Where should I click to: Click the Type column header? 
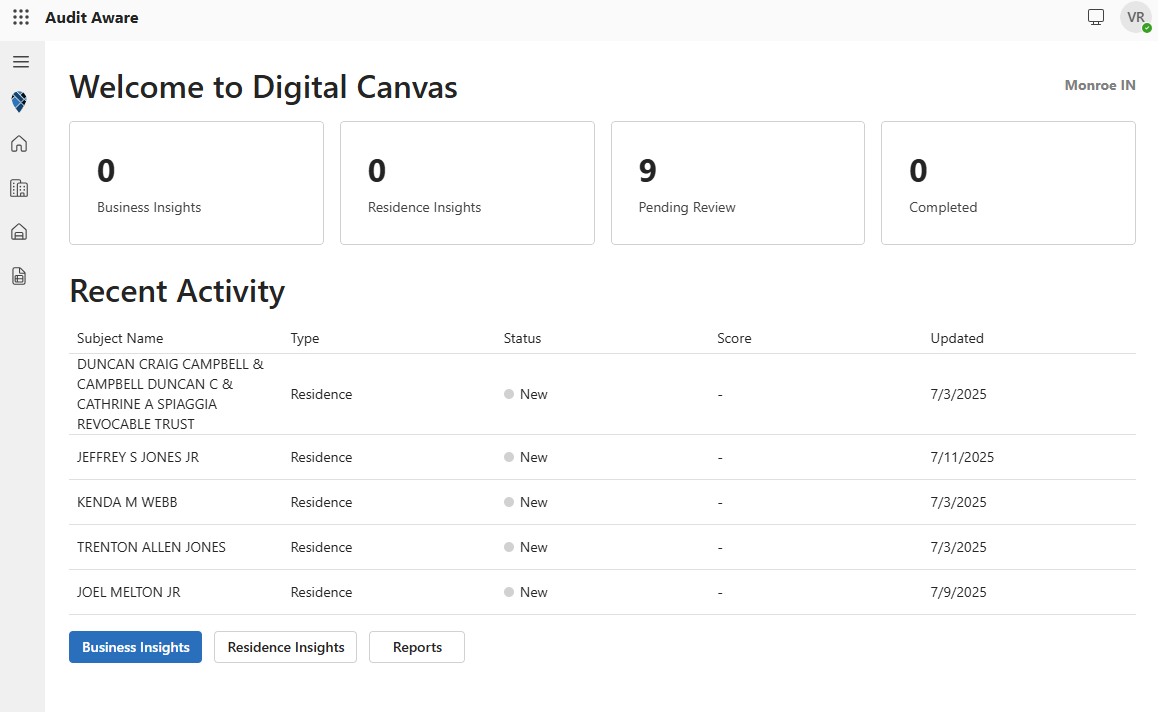(305, 338)
